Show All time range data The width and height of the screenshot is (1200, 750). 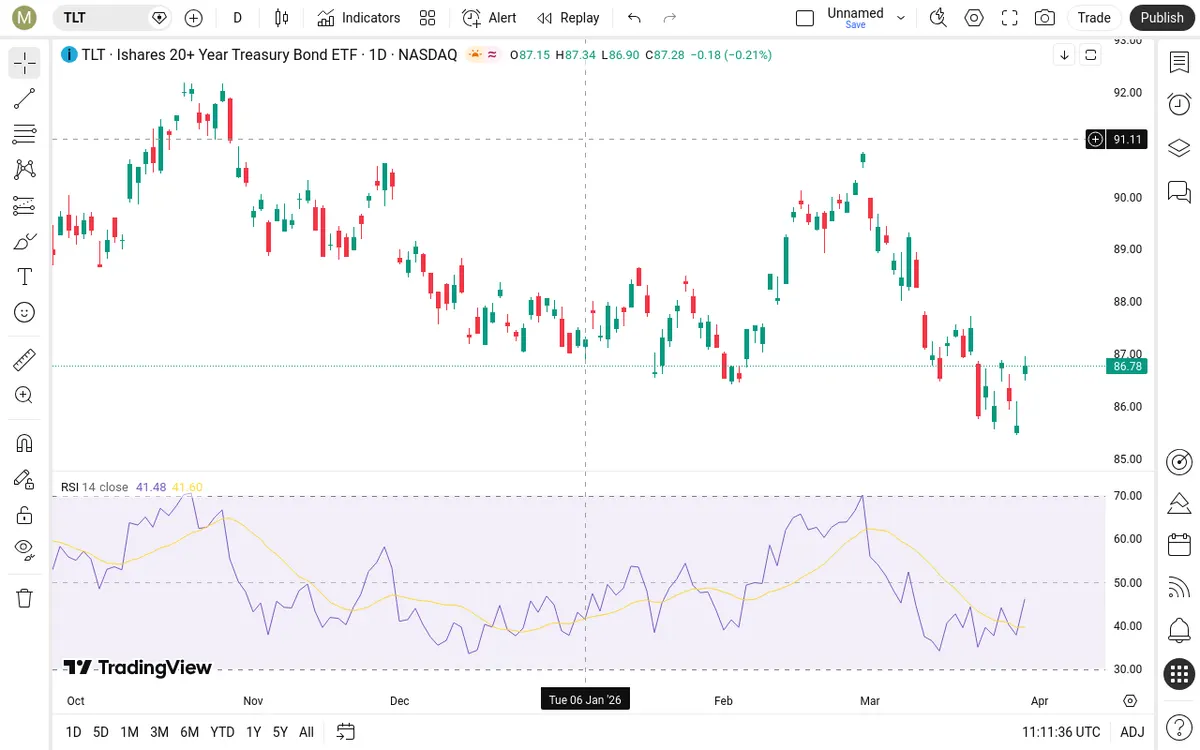(x=306, y=732)
